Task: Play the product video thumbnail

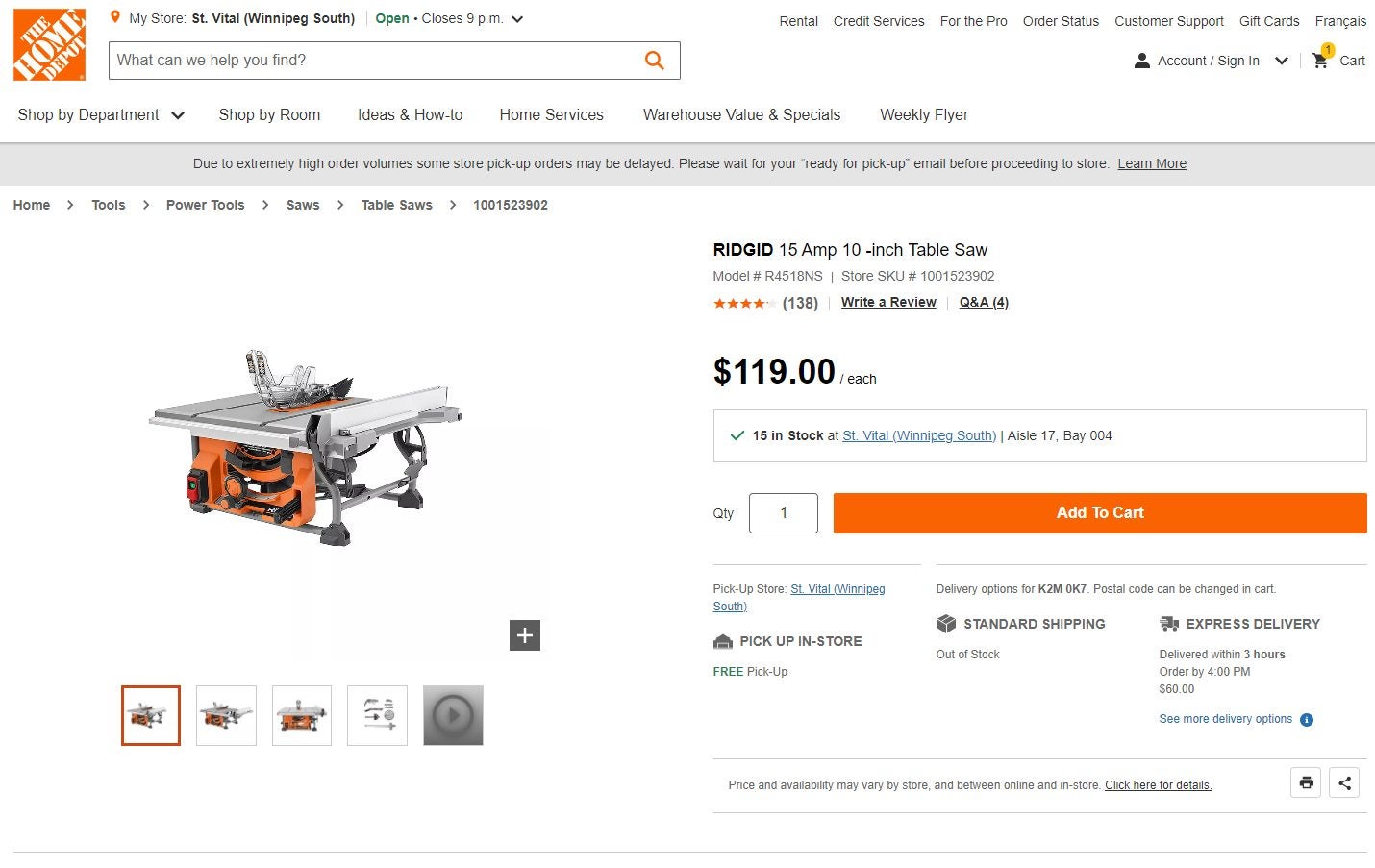Action: (453, 715)
